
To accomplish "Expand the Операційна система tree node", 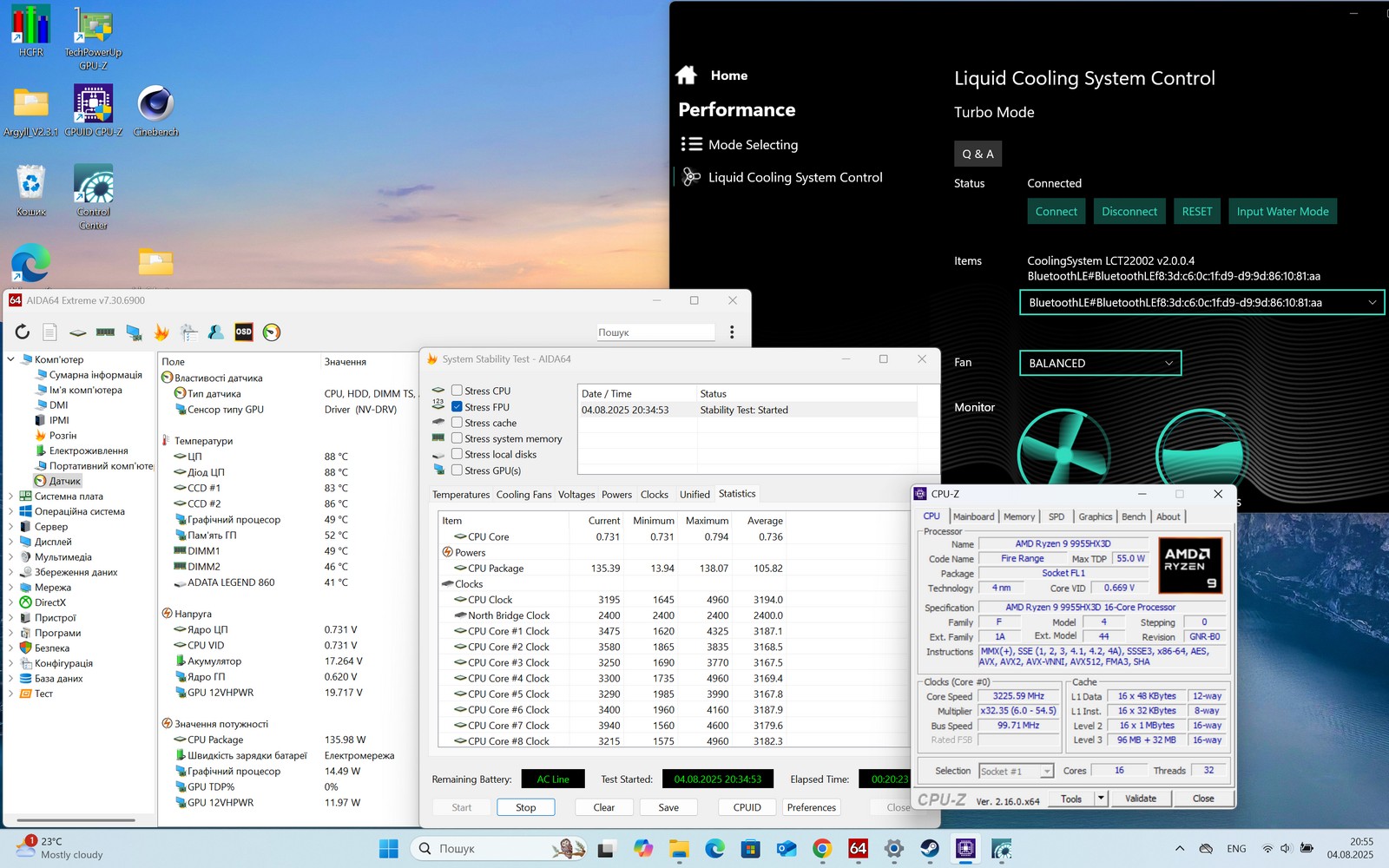I will point(11,511).
